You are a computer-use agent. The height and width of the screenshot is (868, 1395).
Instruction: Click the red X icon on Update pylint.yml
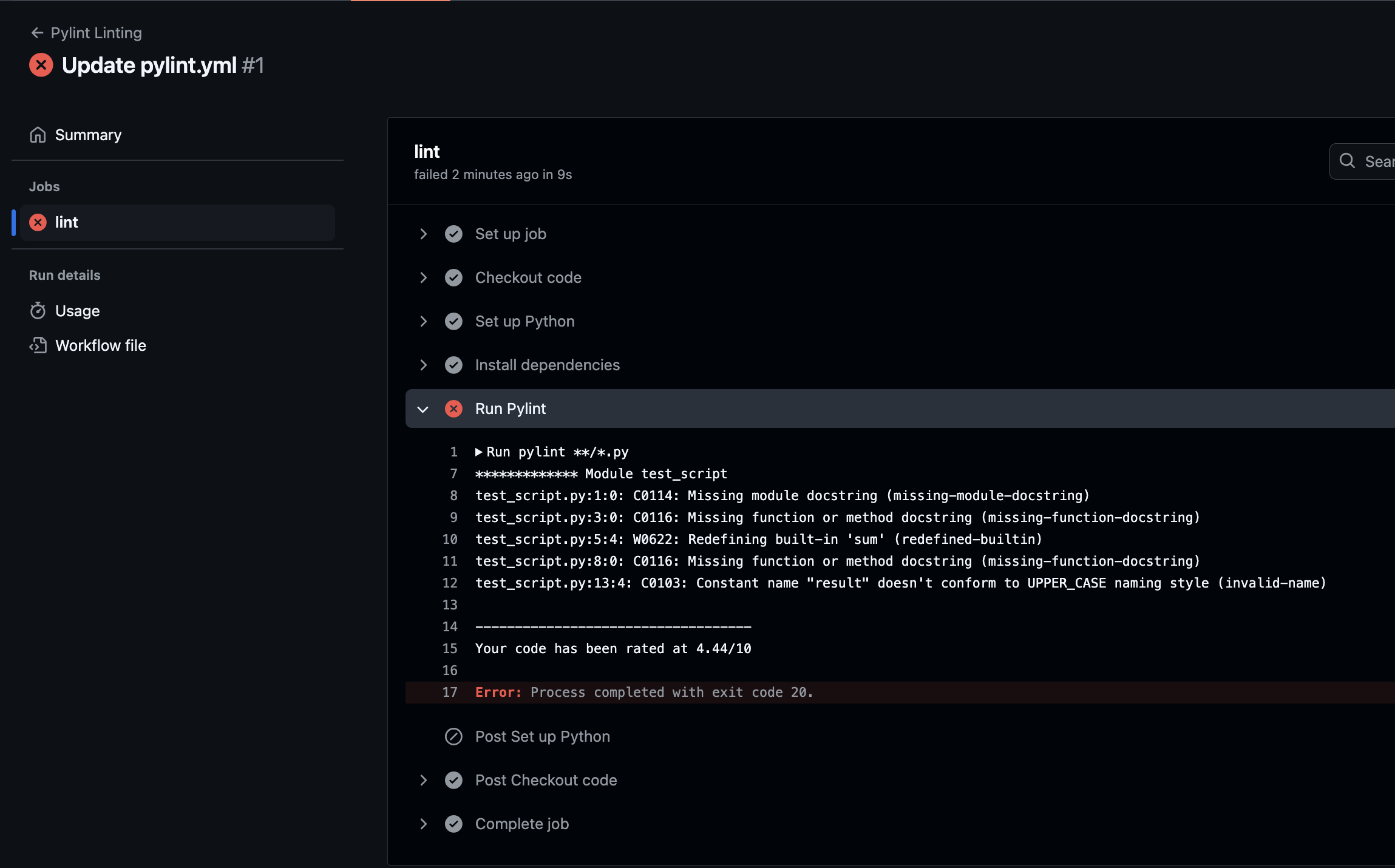tap(42, 65)
